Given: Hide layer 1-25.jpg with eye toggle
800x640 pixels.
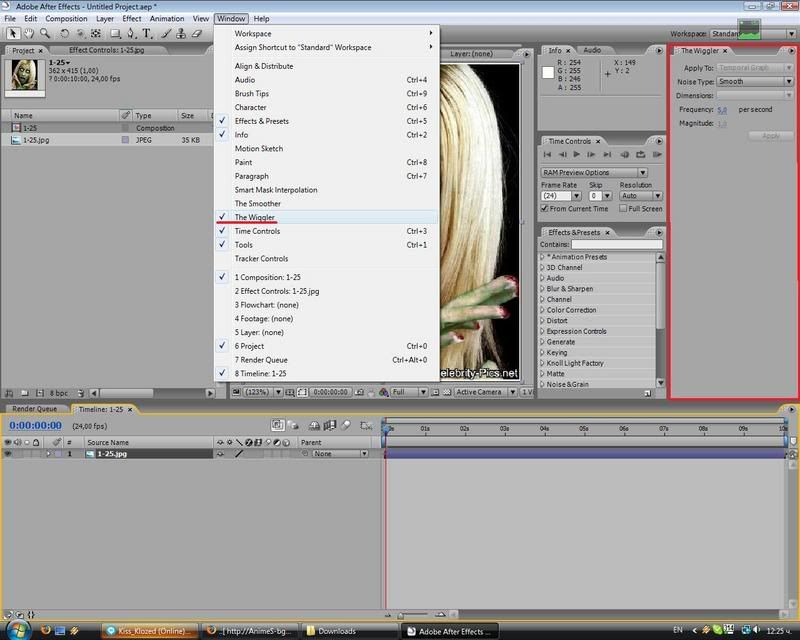Looking at the screenshot, I should (x=8, y=454).
